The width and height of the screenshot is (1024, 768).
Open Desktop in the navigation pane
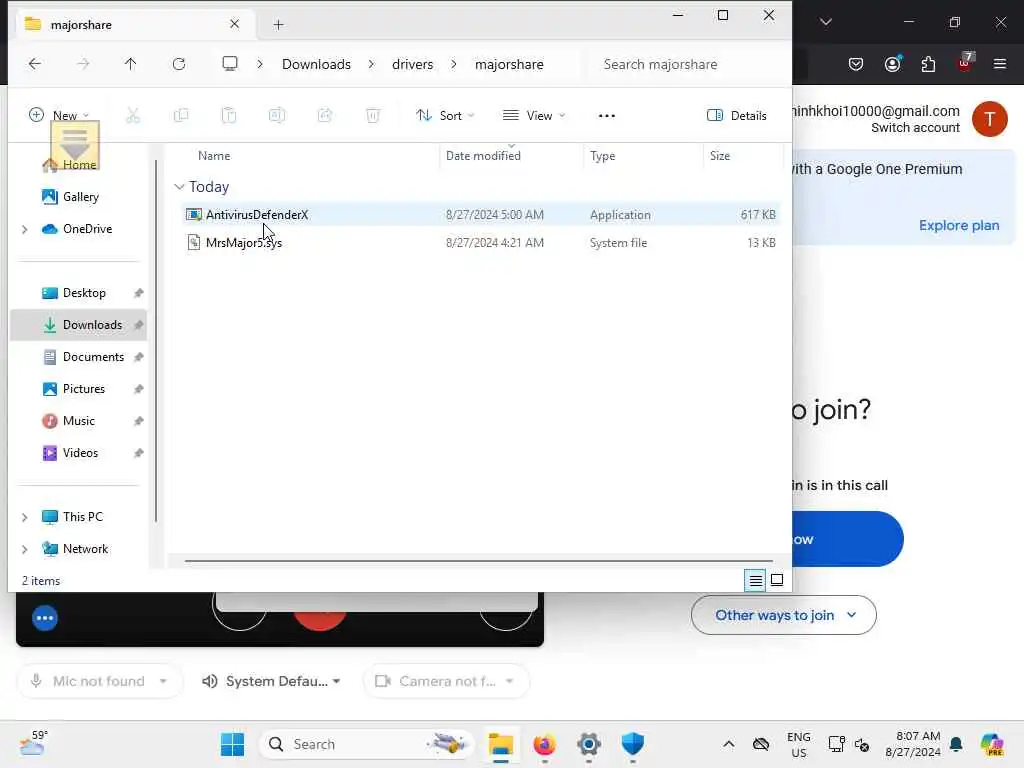(x=84, y=293)
